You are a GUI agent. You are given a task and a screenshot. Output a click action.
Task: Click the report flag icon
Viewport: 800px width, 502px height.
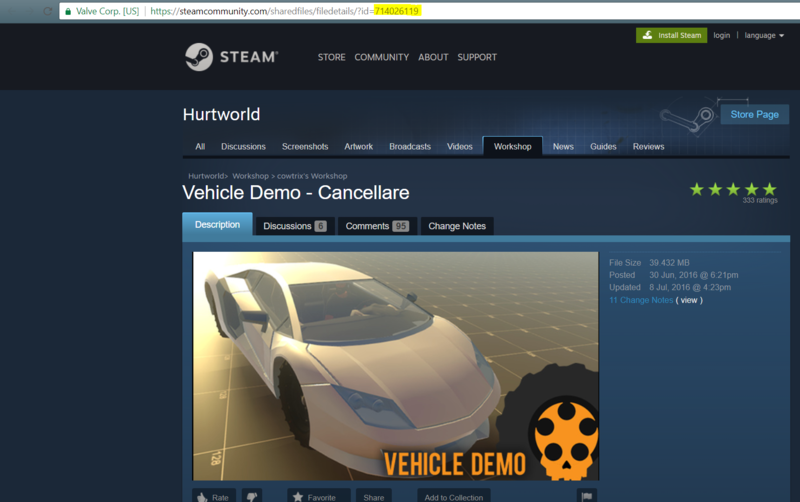tap(587, 497)
